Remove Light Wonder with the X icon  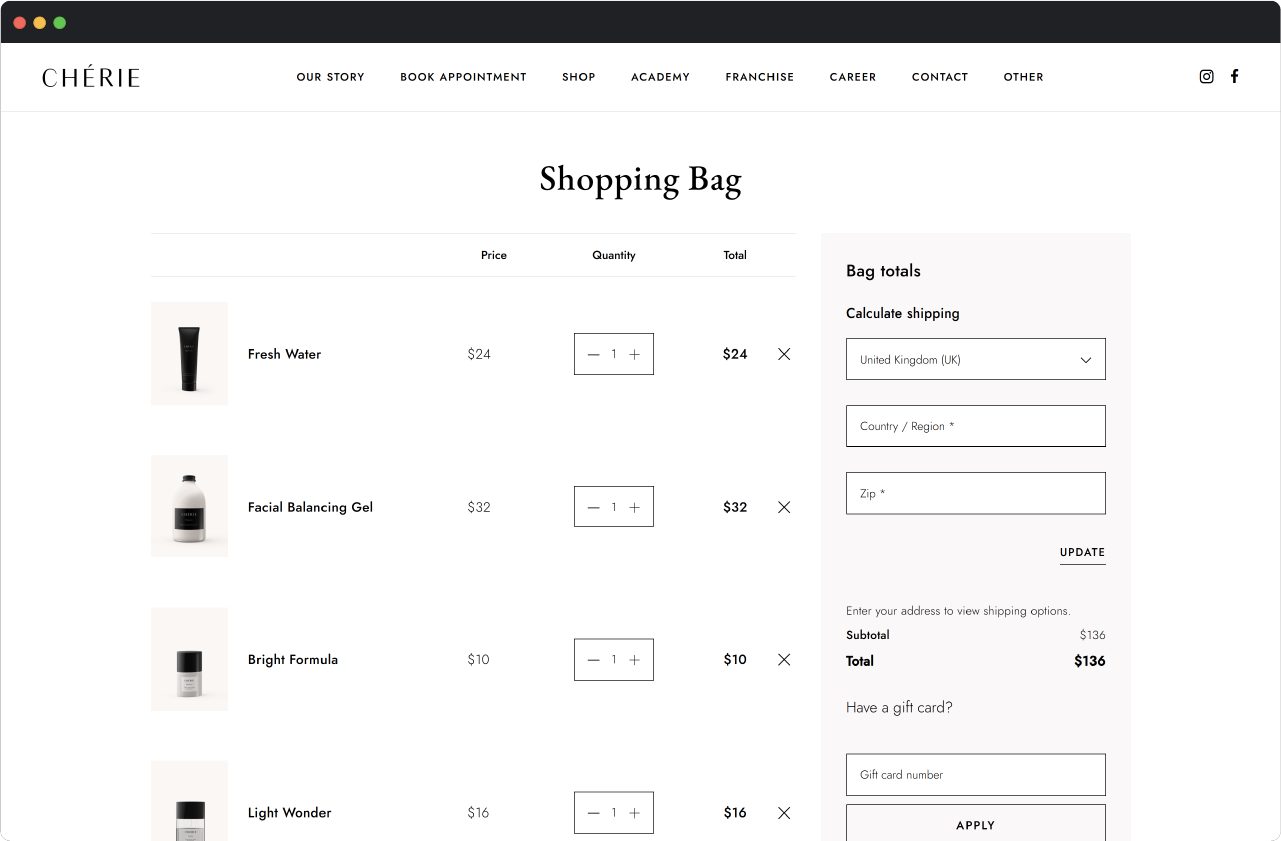pyautogui.click(x=784, y=813)
